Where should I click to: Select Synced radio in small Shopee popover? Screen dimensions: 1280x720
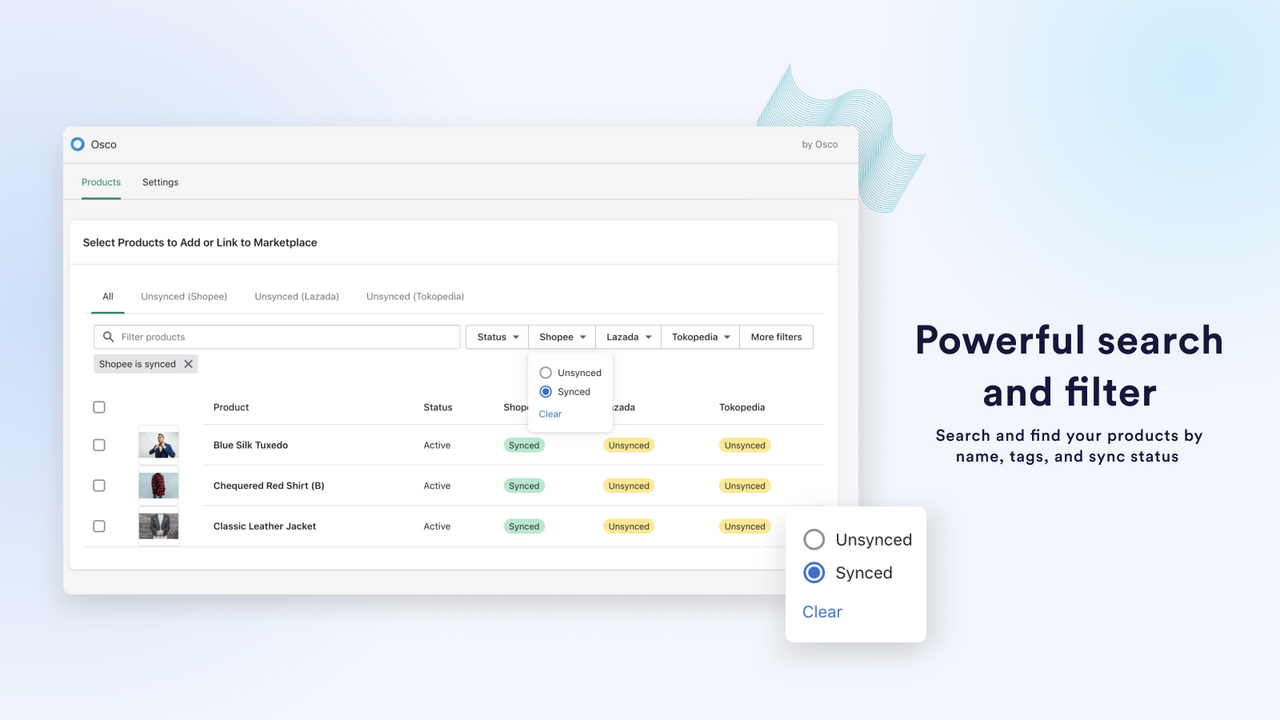point(546,392)
